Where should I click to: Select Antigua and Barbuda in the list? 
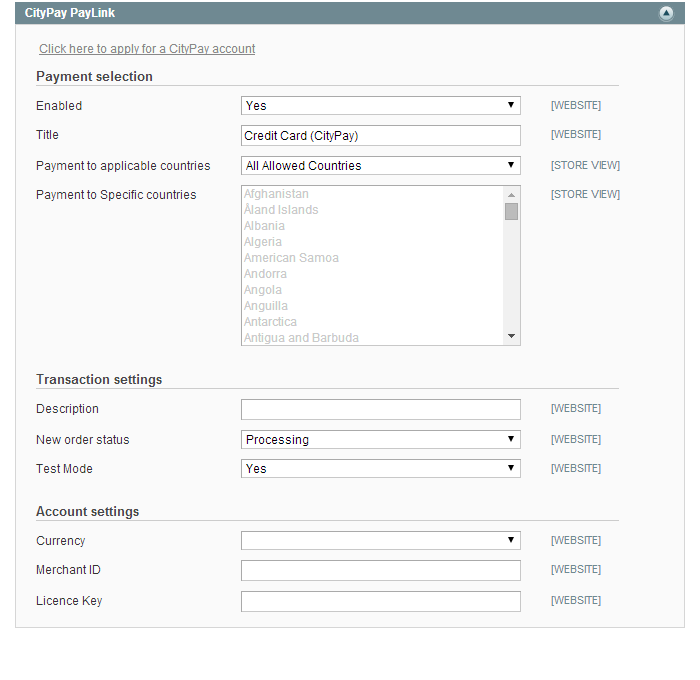click(301, 338)
